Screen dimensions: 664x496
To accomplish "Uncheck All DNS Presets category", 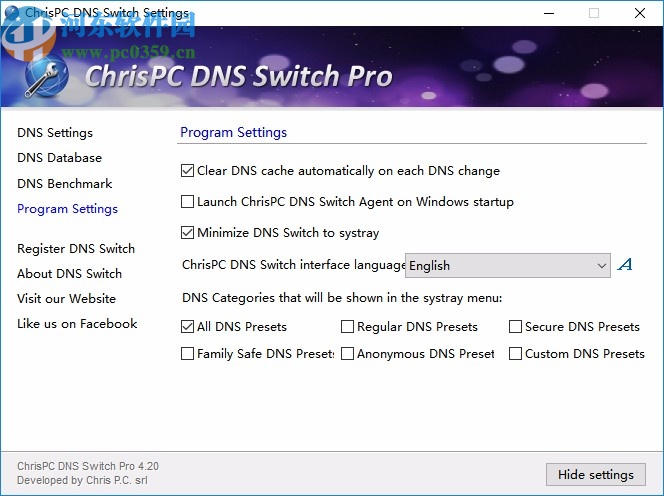I will click(x=187, y=327).
